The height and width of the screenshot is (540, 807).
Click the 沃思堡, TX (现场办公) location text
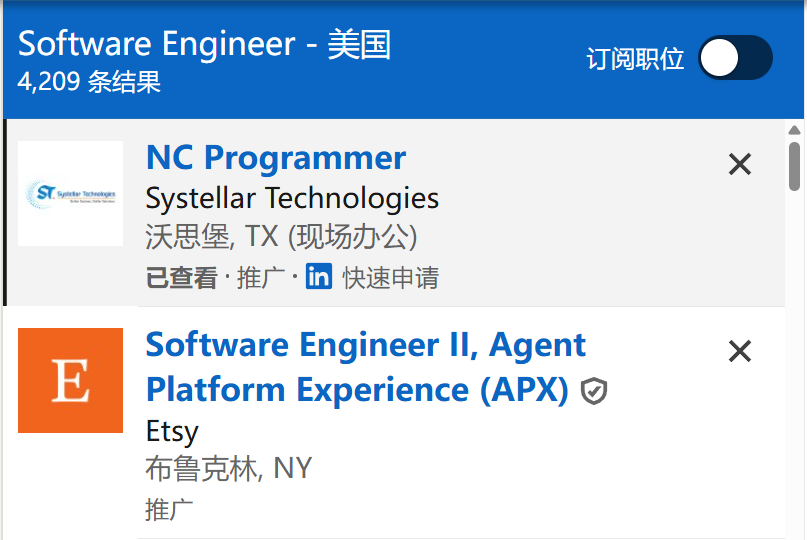[281, 237]
